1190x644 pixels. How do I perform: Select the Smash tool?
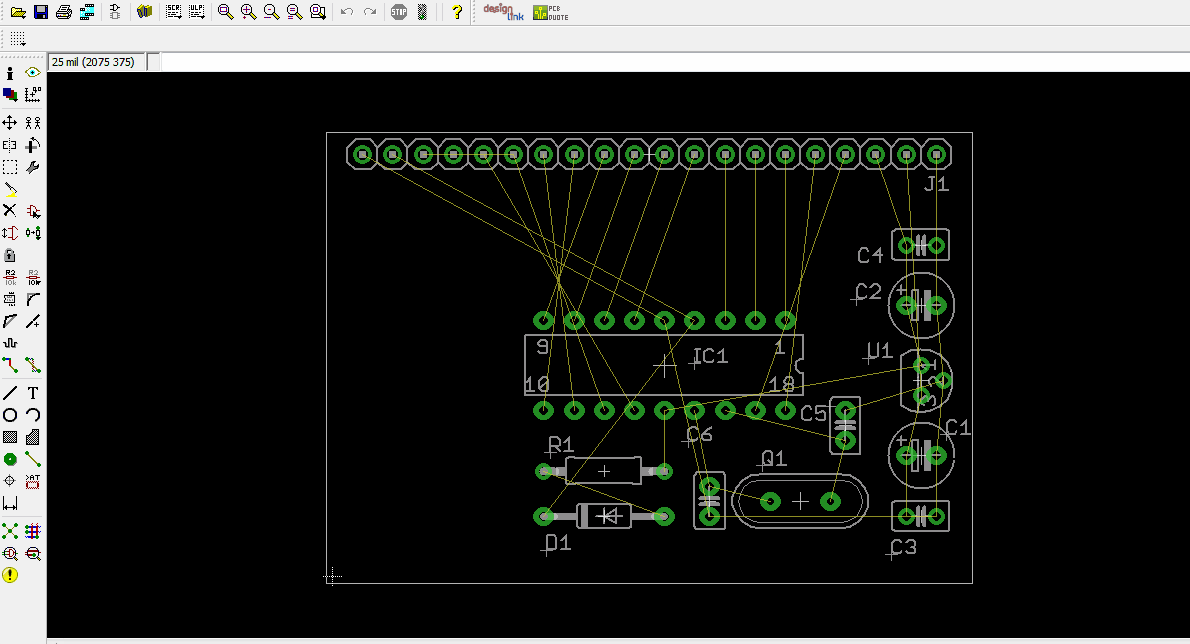pyautogui.click(x=10, y=300)
